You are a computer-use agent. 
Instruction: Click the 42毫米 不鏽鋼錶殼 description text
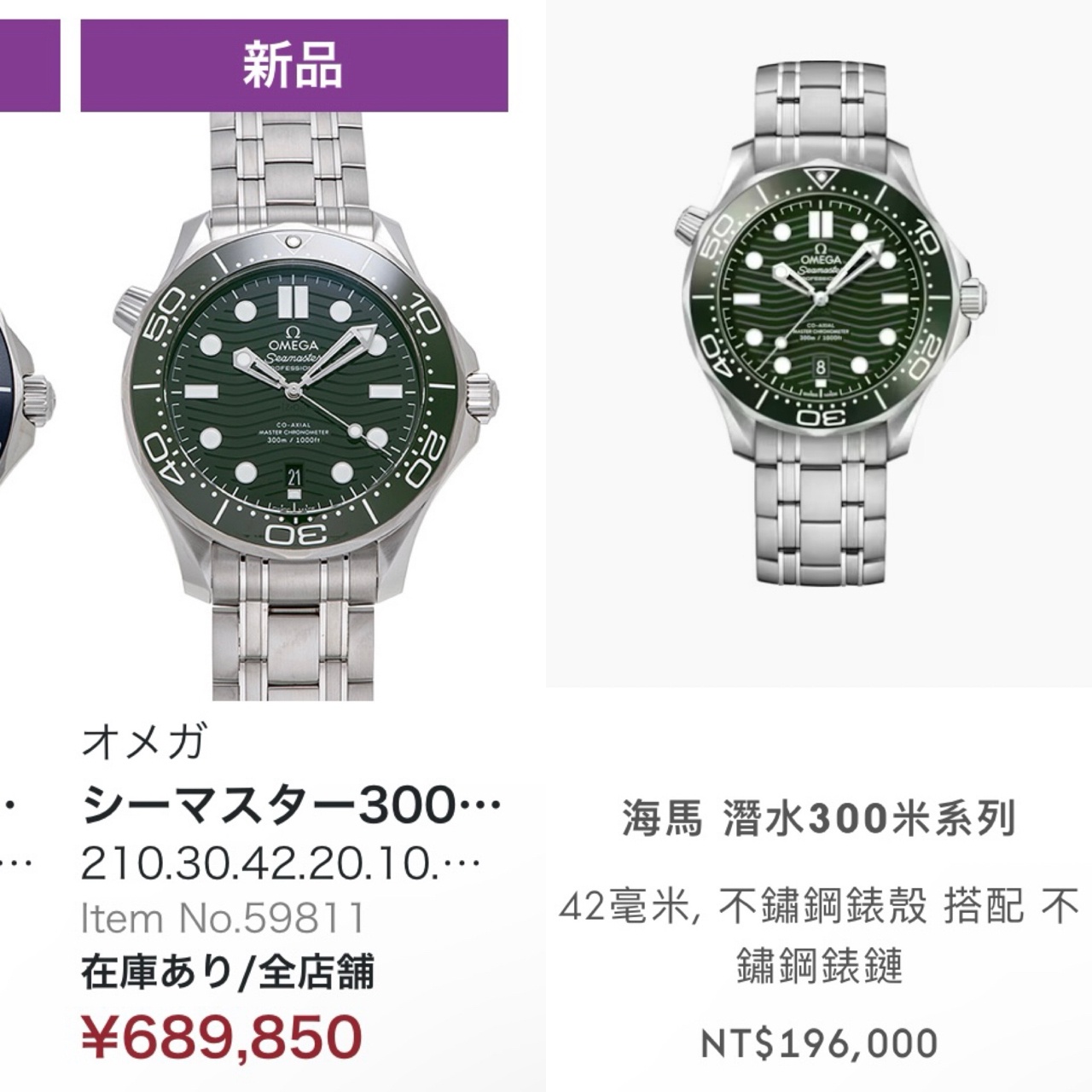pyautogui.click(x=819, y=936)
